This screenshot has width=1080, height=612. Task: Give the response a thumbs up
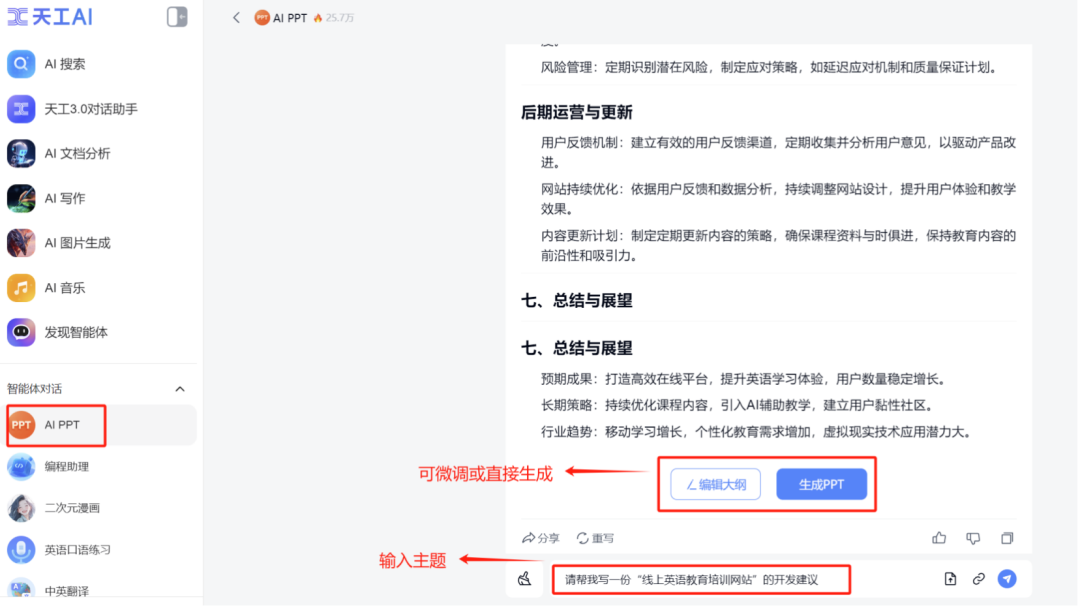[x=938, y=538]
